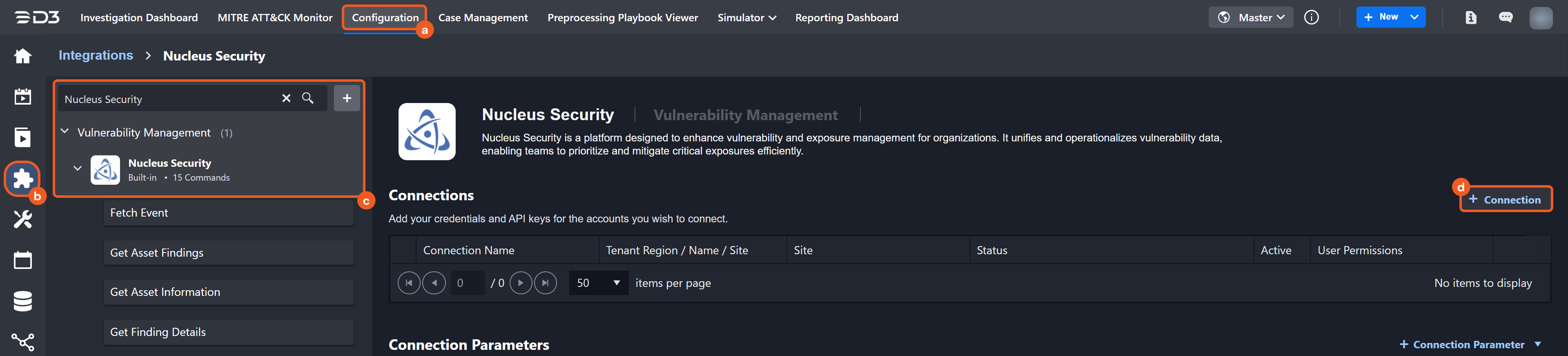Open the calendar icon in sidebar
This screenshot has width=1568, height=356.
(22, 260)
